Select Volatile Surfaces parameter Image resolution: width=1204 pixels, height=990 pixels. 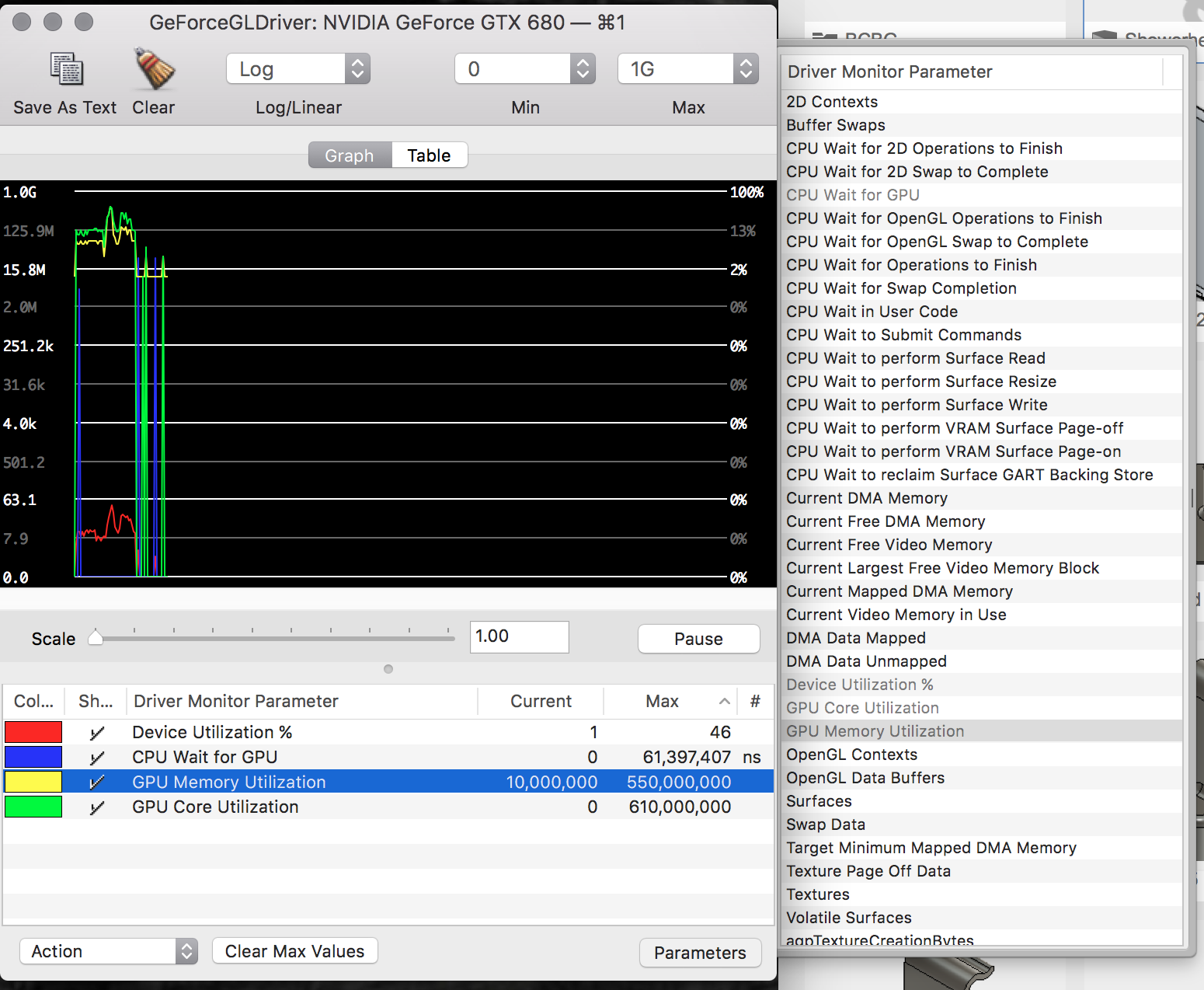tap(983, 918)
